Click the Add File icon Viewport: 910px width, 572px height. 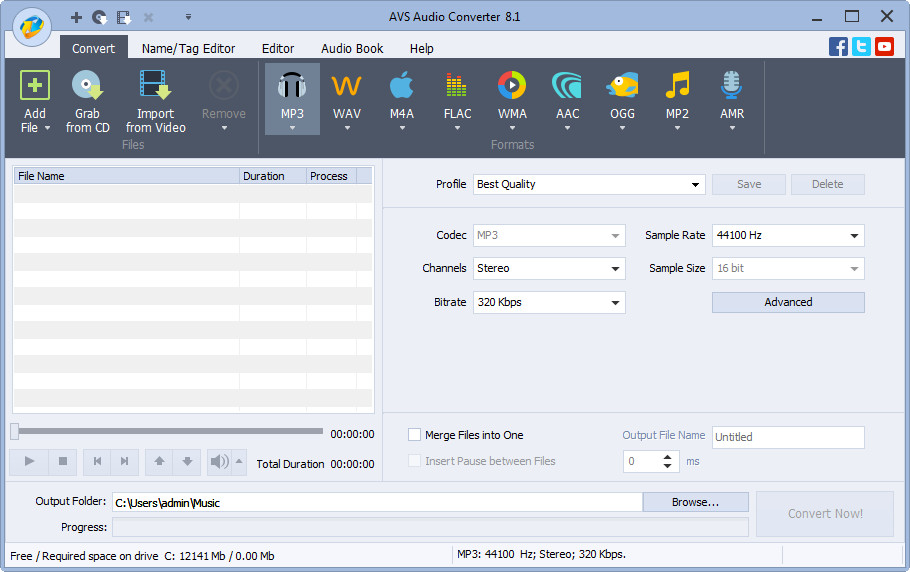click(x=35, y=85)
